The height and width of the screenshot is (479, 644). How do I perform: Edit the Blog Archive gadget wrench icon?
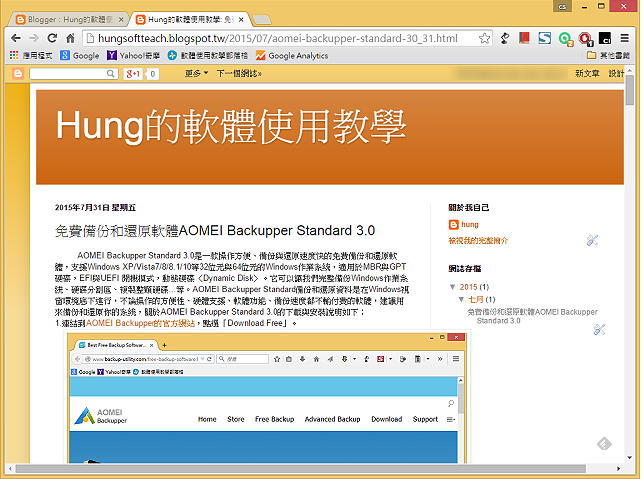pyautogui.click(x=599, y=329)
